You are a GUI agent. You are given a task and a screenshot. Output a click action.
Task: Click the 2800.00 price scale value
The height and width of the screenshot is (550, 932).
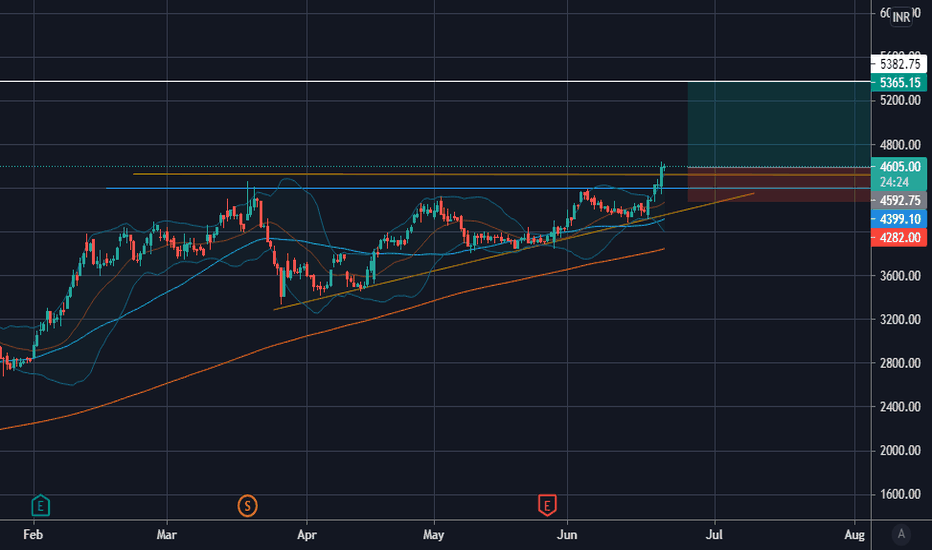click(900, 363)
